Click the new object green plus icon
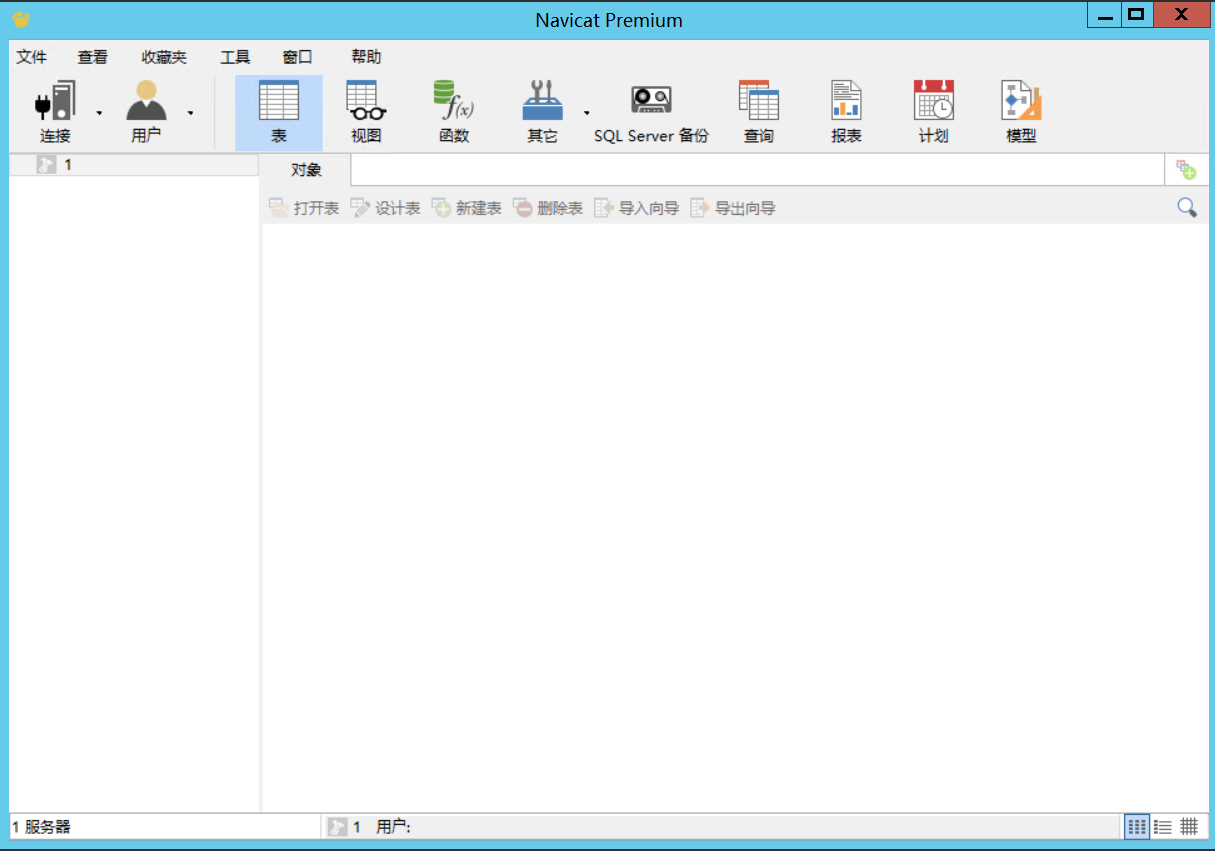Screen dimensions: 1215x851 tap(1188, 169)
